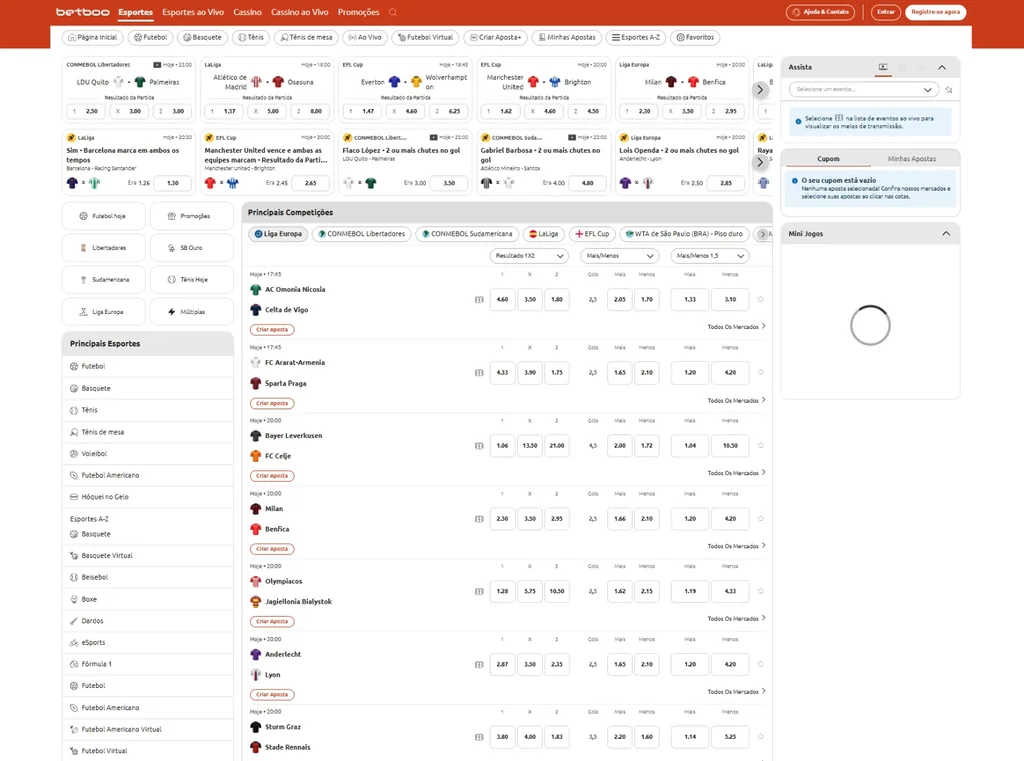Collapse the Assista panel chevron

[942, 67]
